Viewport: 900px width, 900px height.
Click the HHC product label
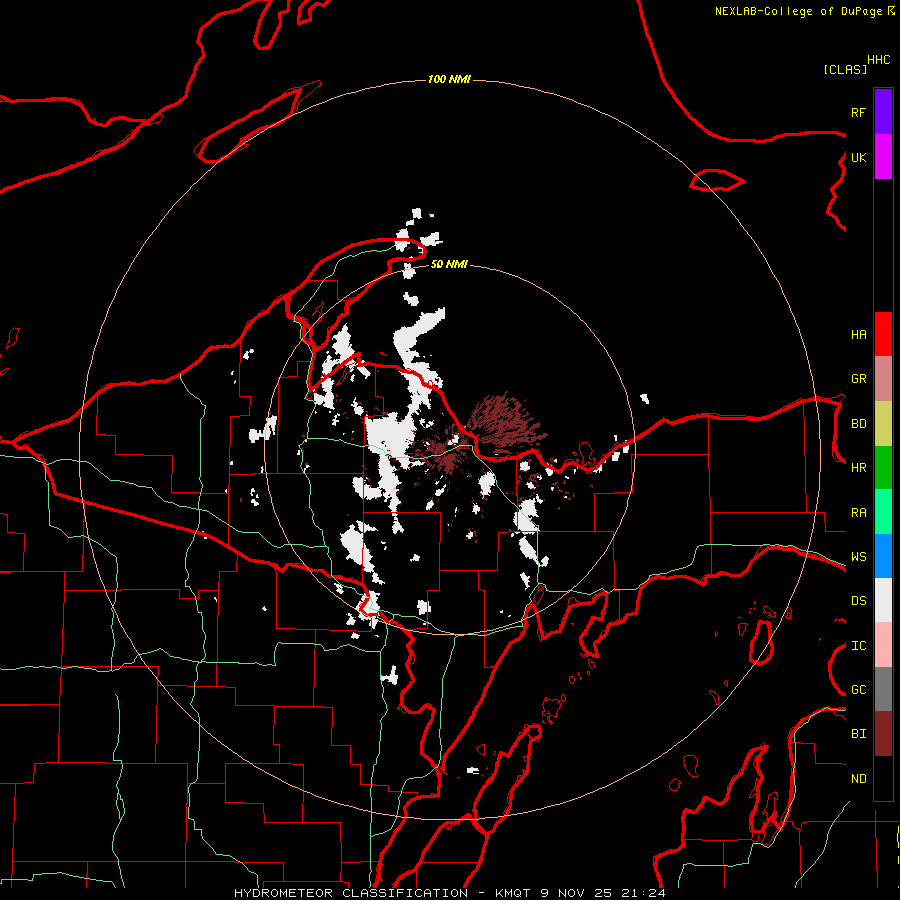(x=878, y=60)
